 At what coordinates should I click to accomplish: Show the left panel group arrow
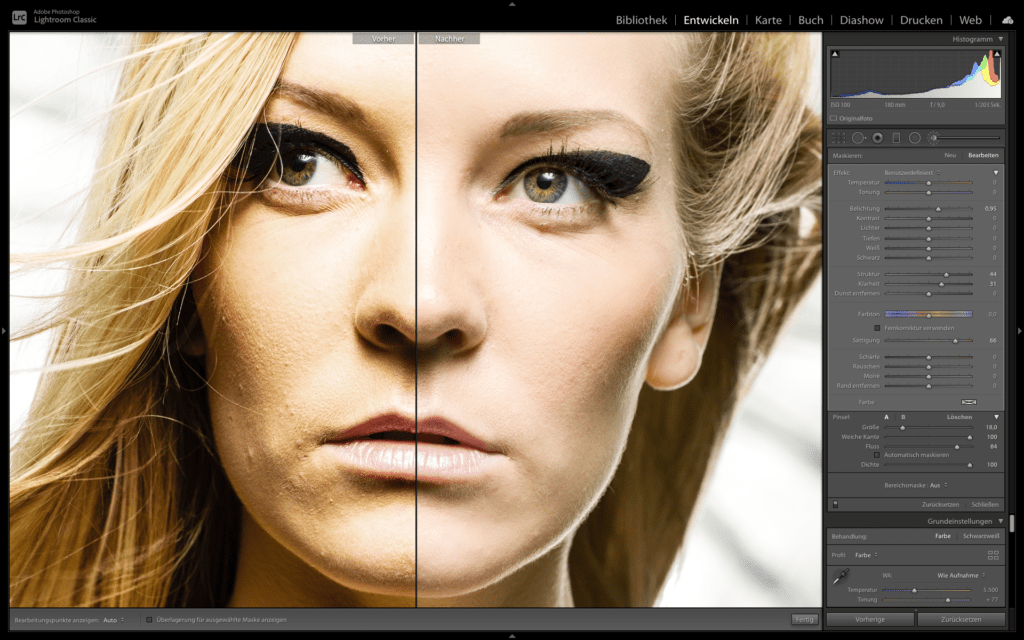point(4,331)
